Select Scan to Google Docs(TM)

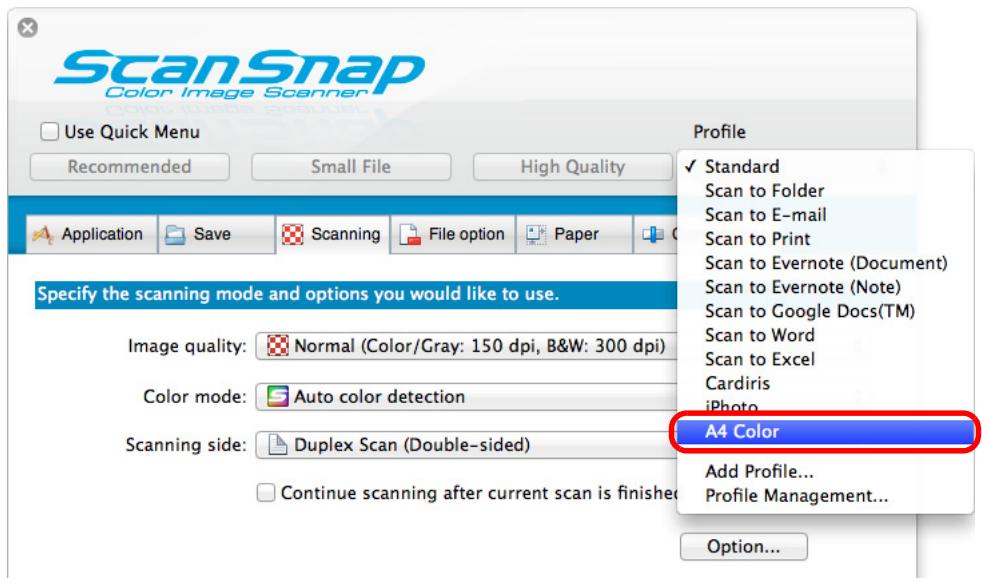tap(826, 311)
